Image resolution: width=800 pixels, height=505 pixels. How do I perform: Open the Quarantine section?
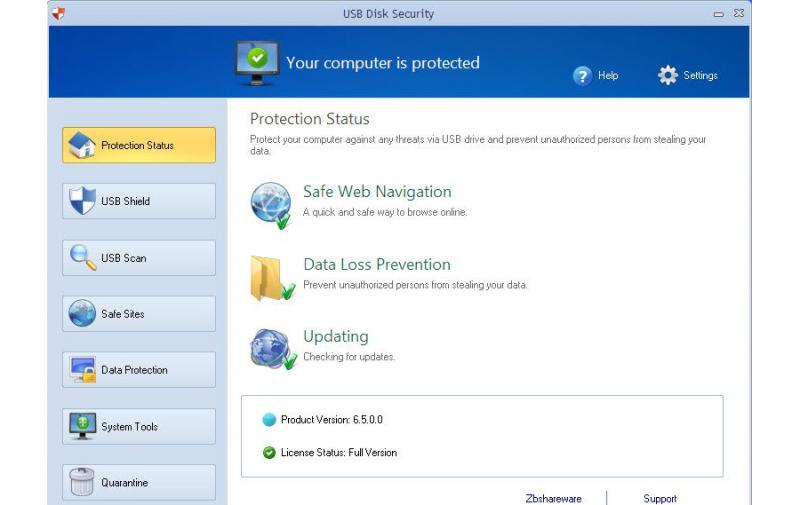[x=139, y=482]
